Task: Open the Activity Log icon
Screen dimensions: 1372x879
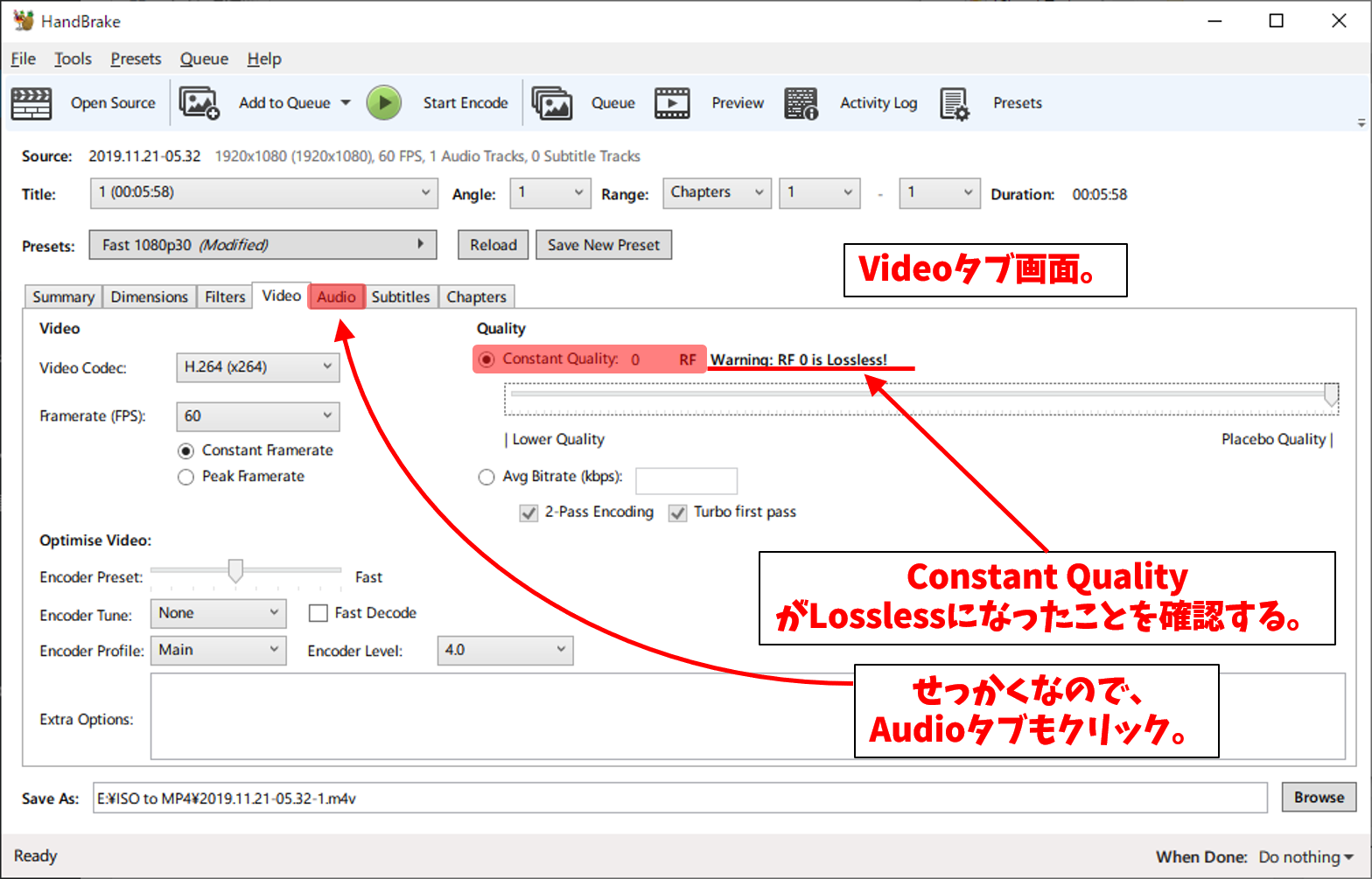Action: (801, 103)
